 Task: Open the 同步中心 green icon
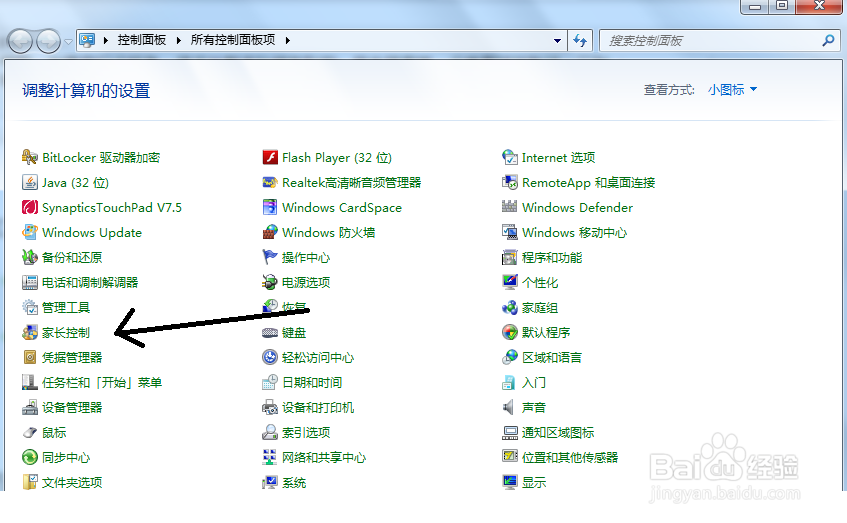pos(29,457)
